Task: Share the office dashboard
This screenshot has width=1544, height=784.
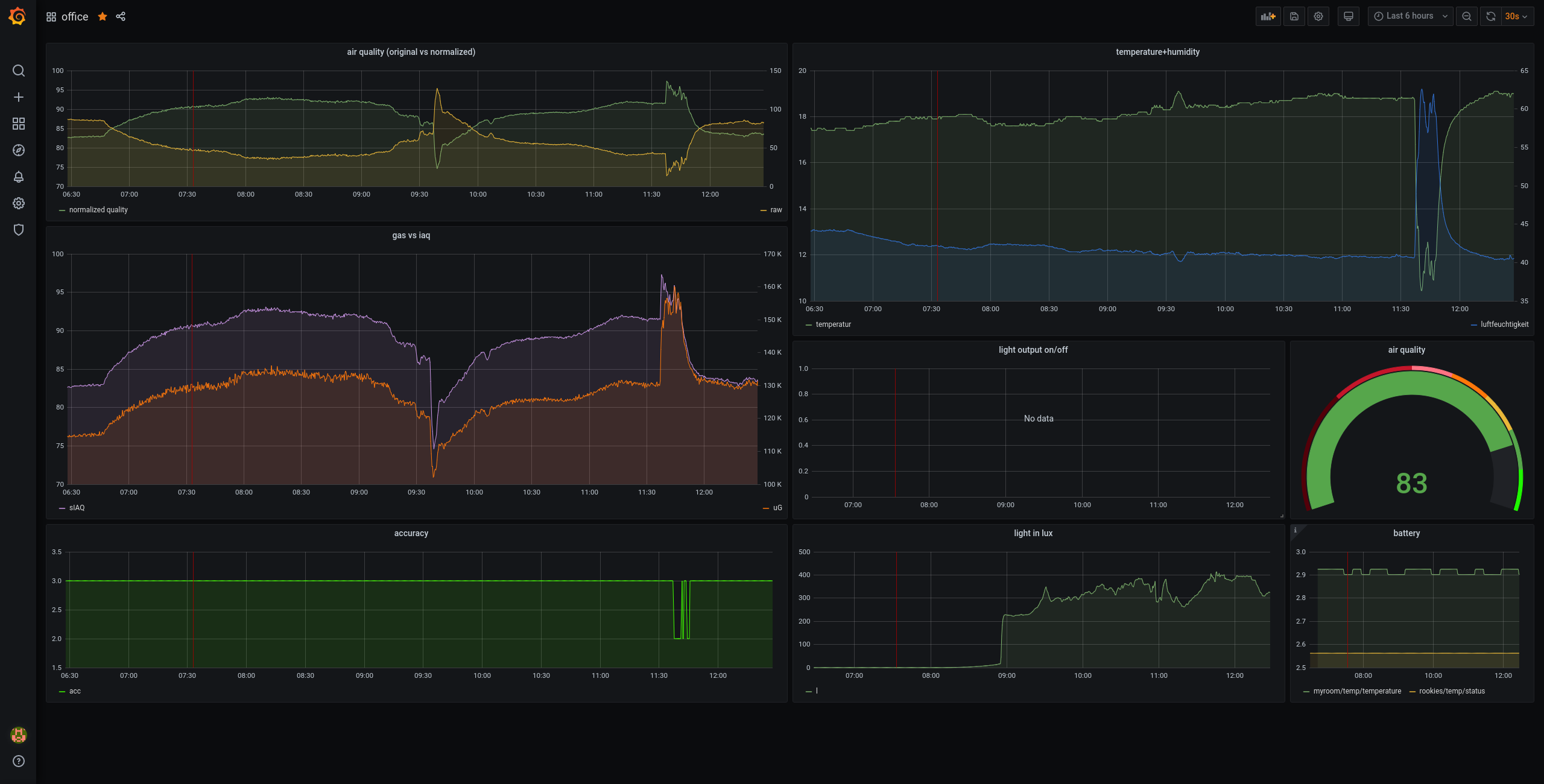Action: (x=121, y=16)
